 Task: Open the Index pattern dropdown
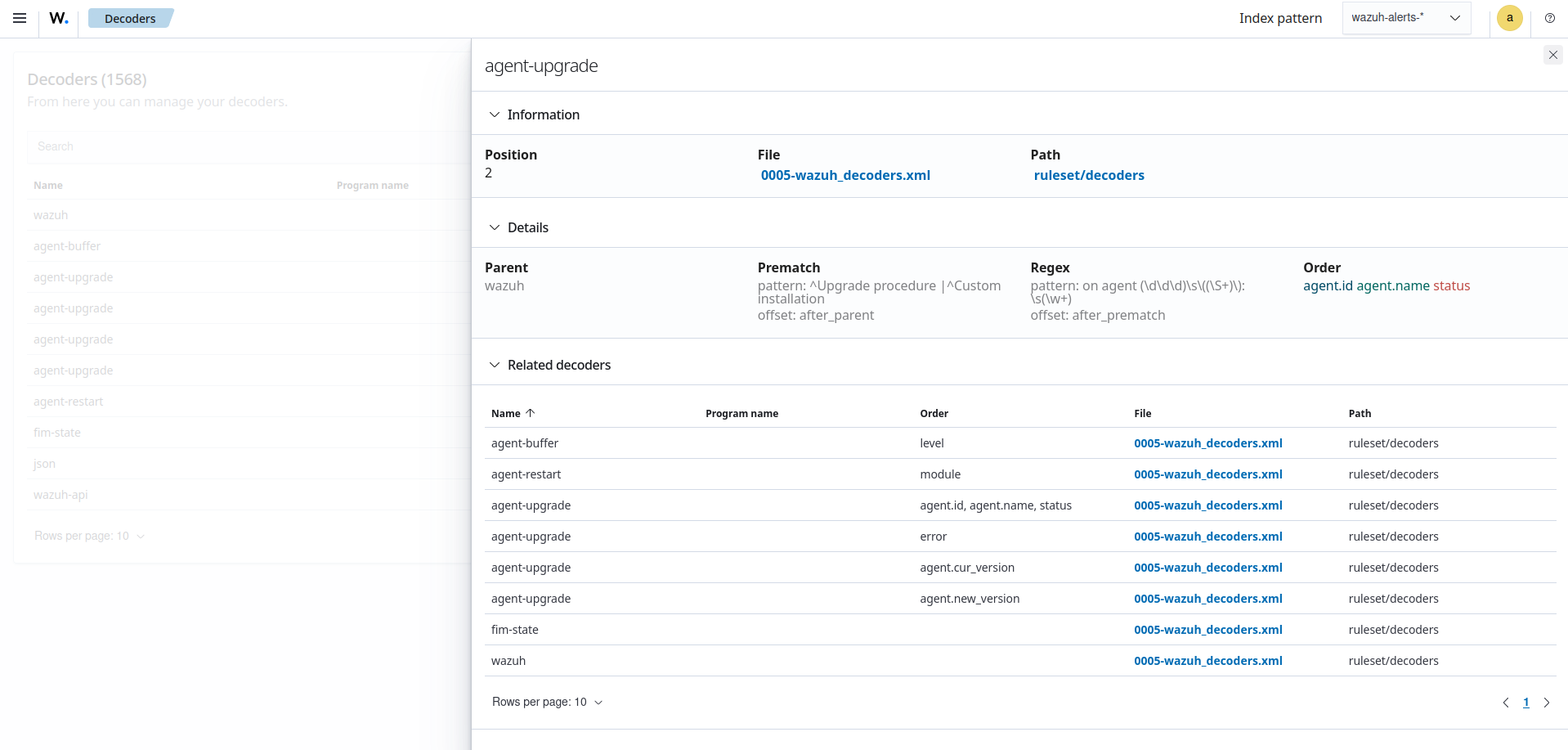coord(1405,17)
